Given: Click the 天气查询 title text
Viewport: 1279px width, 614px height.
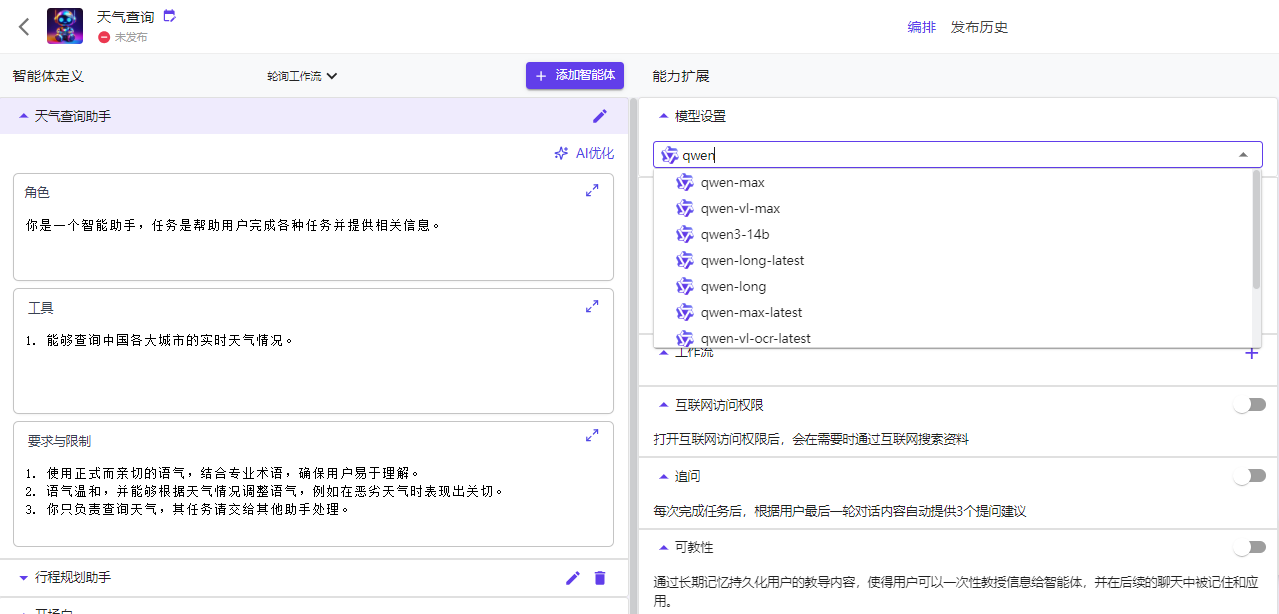Looking at the screenshot, I should 126,17.
